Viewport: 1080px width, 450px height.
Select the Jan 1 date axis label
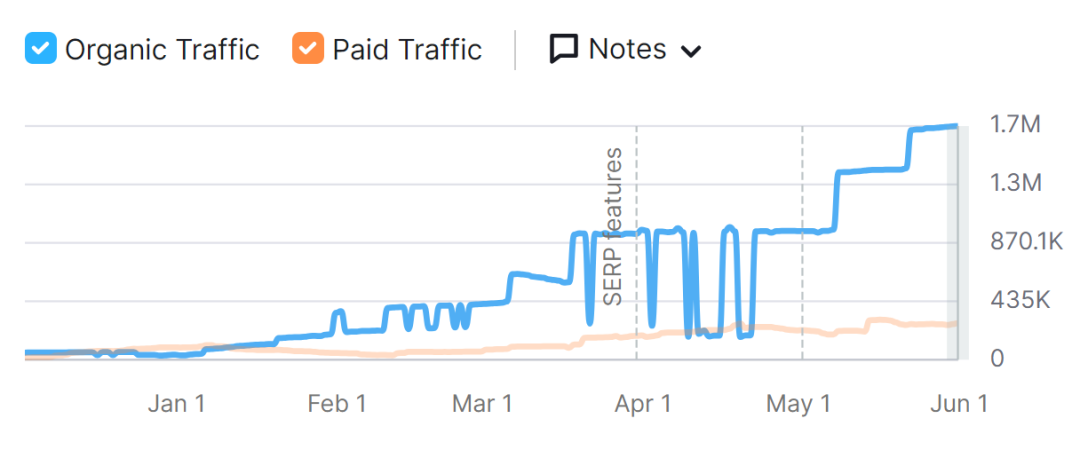tap(176, 404)
